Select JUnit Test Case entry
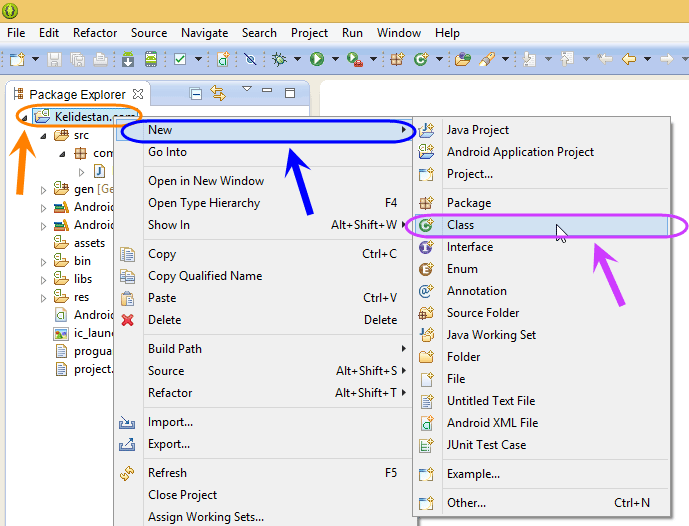 [541, 445]
